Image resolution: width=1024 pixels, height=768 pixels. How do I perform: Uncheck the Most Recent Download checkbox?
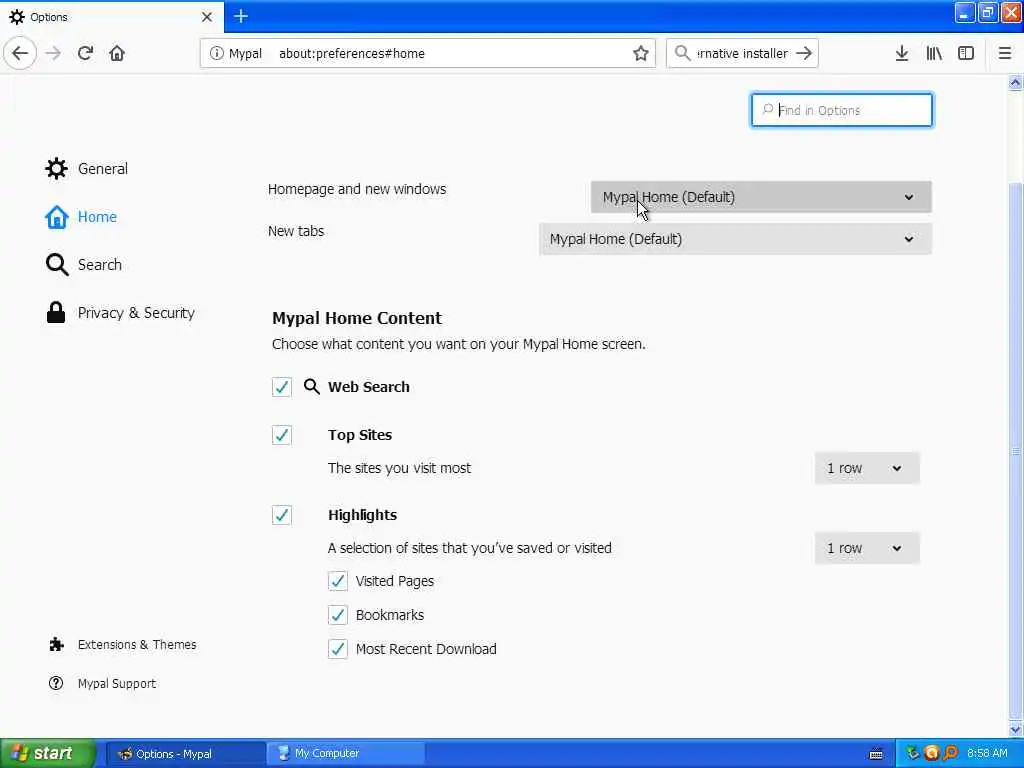pyautogui.click(x=338, y=649)
